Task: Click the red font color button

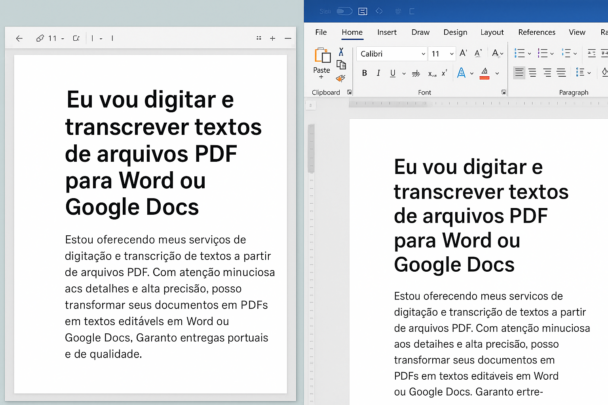Action: 484,73
